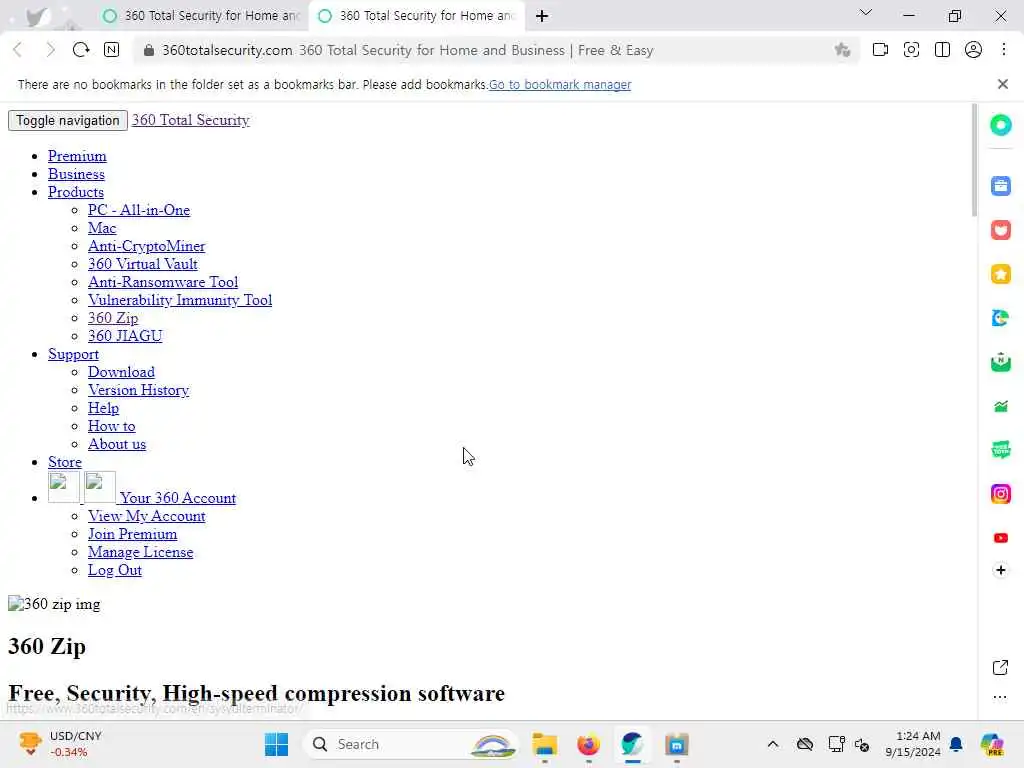Pop out the sidebar with the external window icon
The width and height of the screenshot is (1024, 768).
tap(1000, 667)
